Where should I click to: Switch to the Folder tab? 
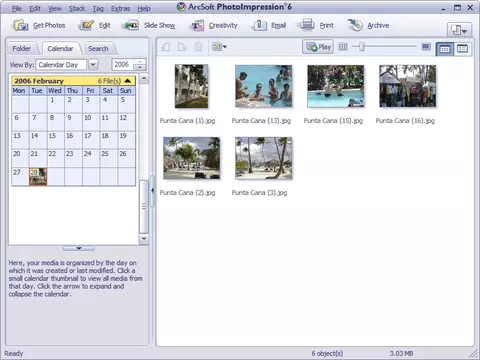[22, 49]
